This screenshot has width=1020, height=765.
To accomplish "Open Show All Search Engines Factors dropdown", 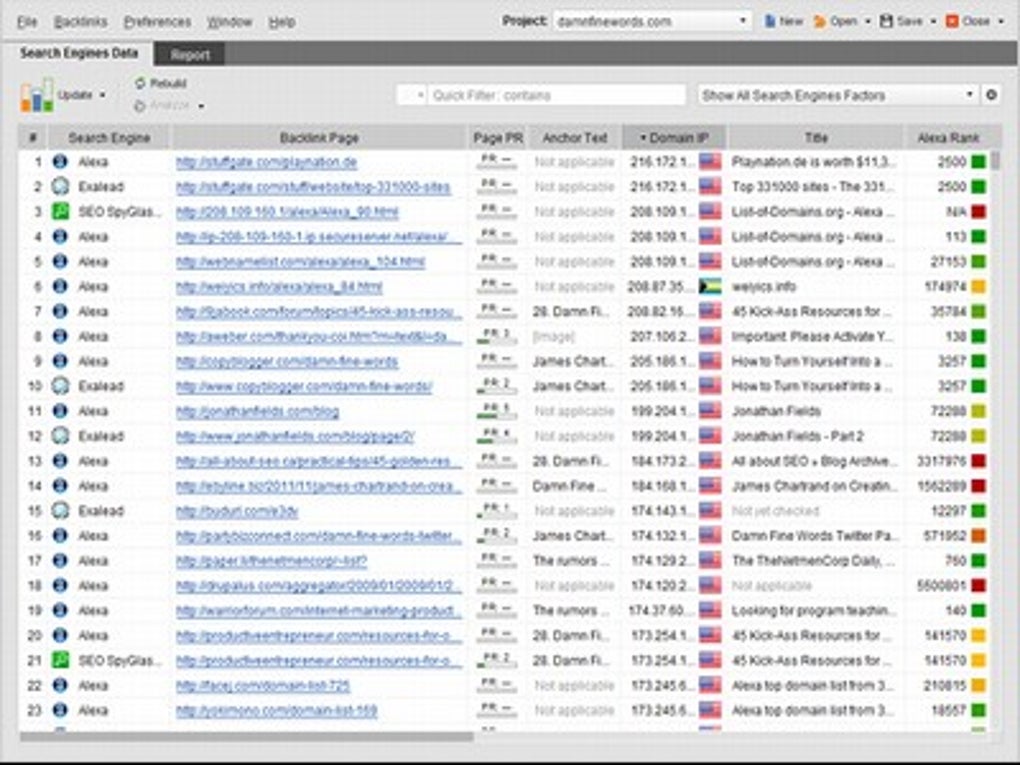I will point(837,96).
